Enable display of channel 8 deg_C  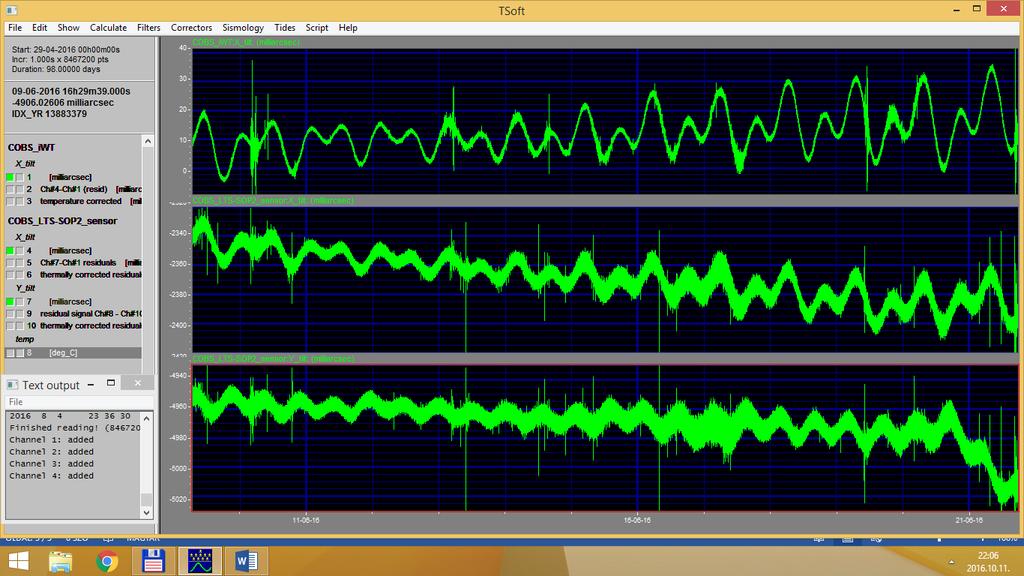click(x=10, y=353)
